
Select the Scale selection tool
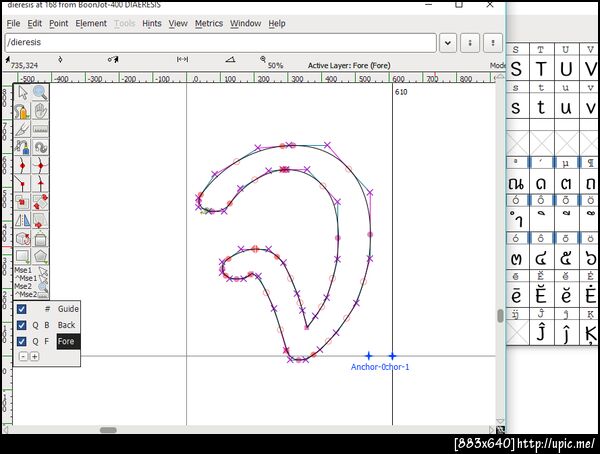point(22,202)
